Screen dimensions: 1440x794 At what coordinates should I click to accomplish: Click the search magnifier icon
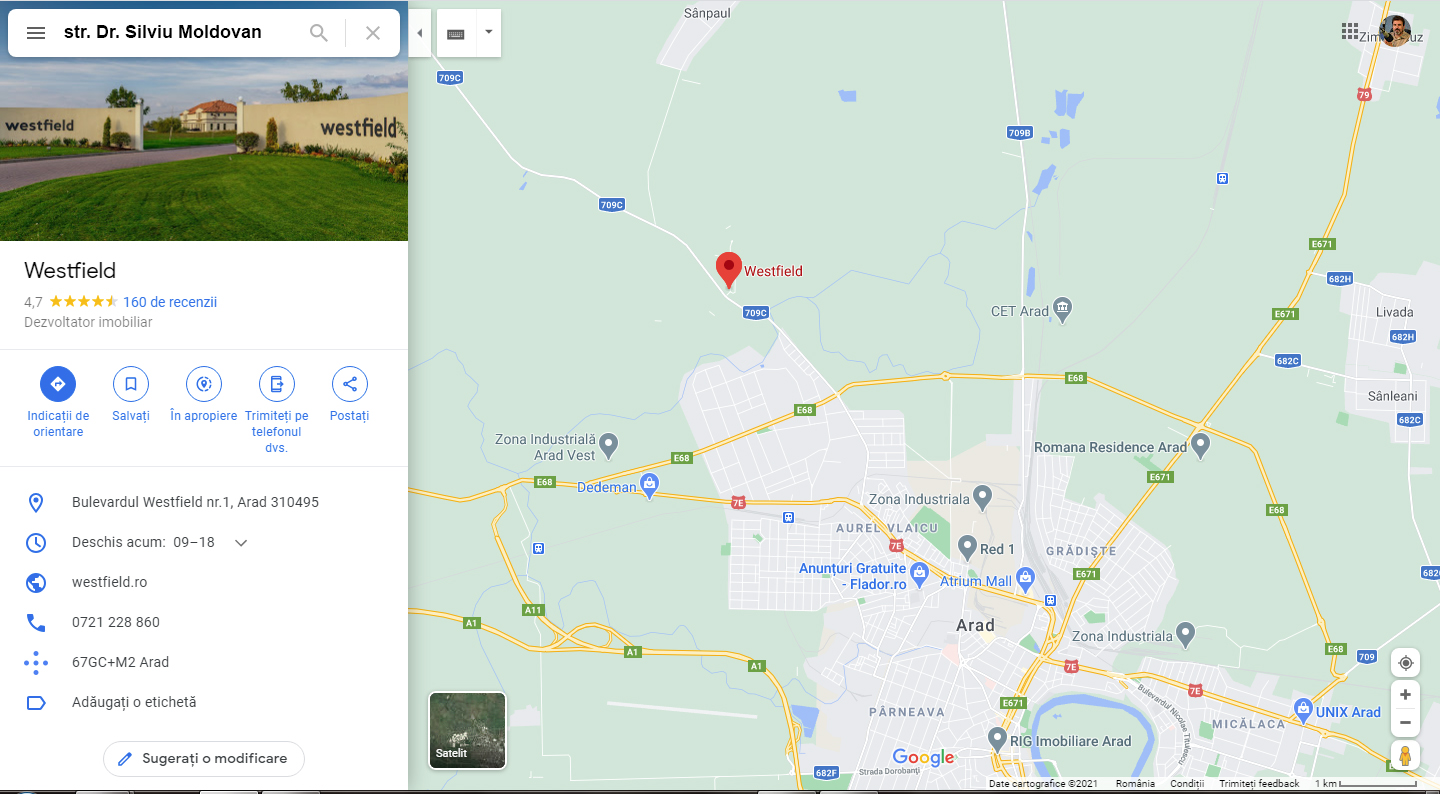[x=319, y=33]
